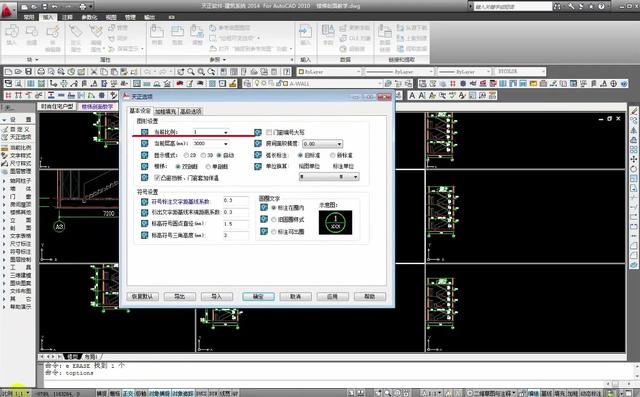Select the Zoom Realtime magnifier icon
Screen dimensions: 640x397
191,72
